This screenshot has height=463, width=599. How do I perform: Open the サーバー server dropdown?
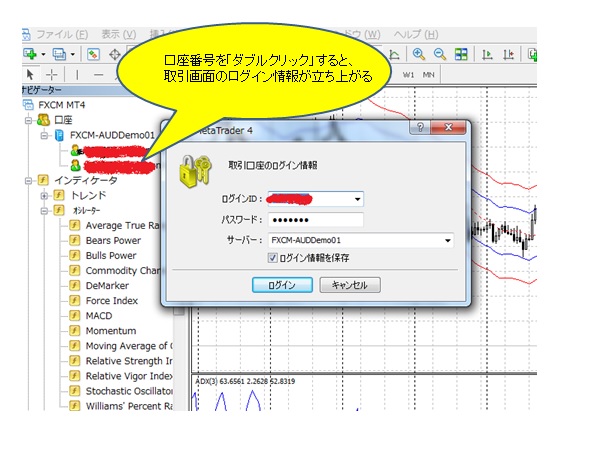coord(447,240)
